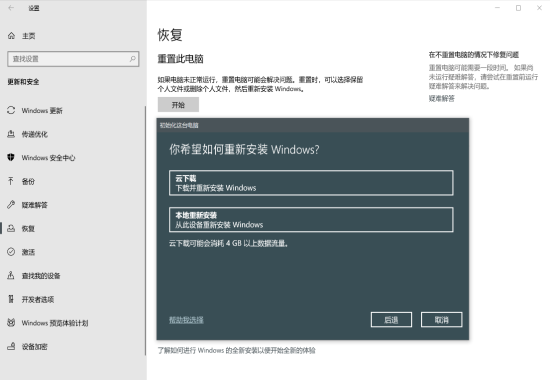The width and height of the screenshot is (550, 380).
Task: Click the 后退 button in the dialog
Action: [391, 320]
